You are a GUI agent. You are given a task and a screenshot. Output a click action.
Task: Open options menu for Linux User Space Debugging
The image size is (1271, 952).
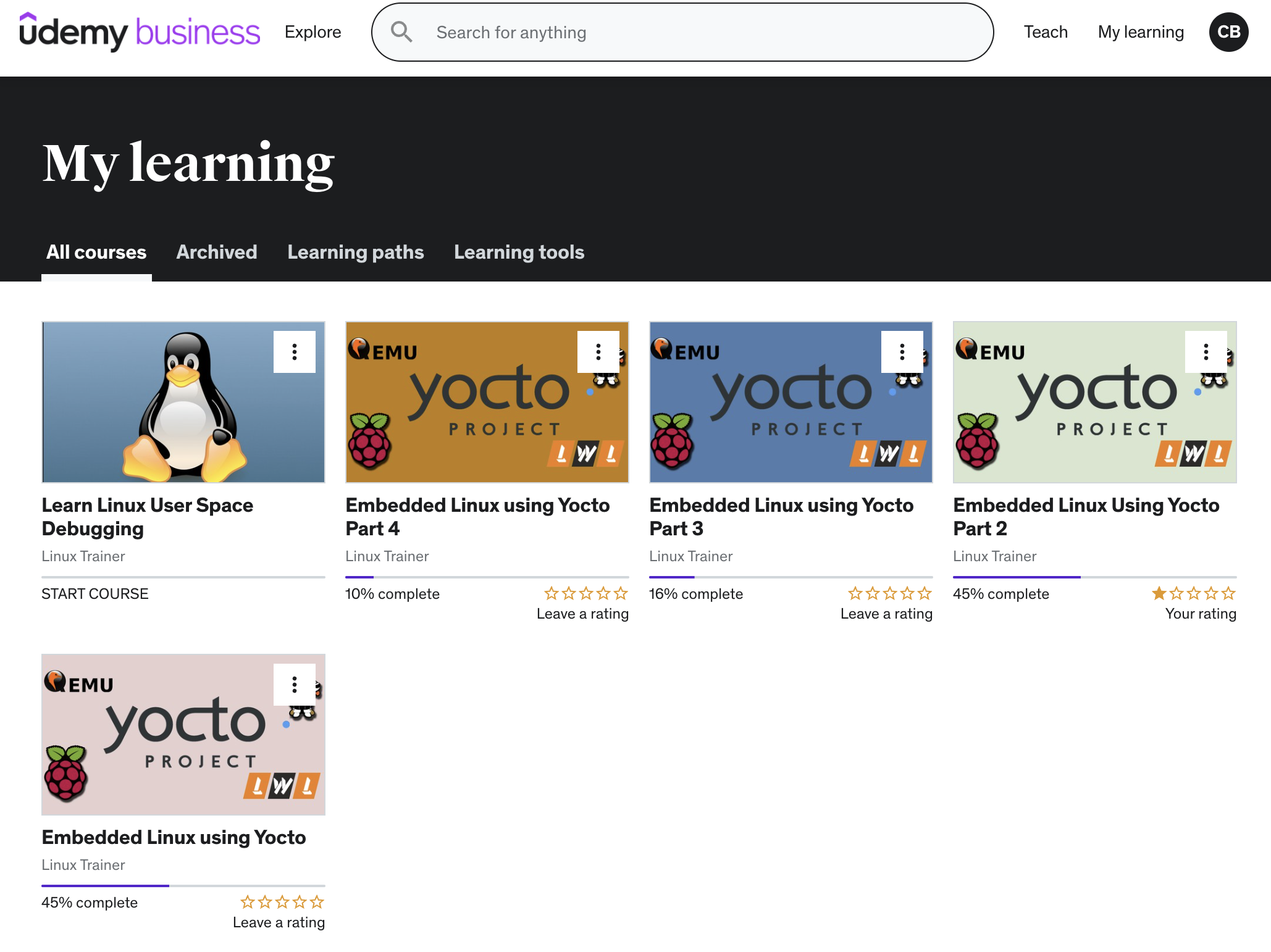tap(295, 352)
